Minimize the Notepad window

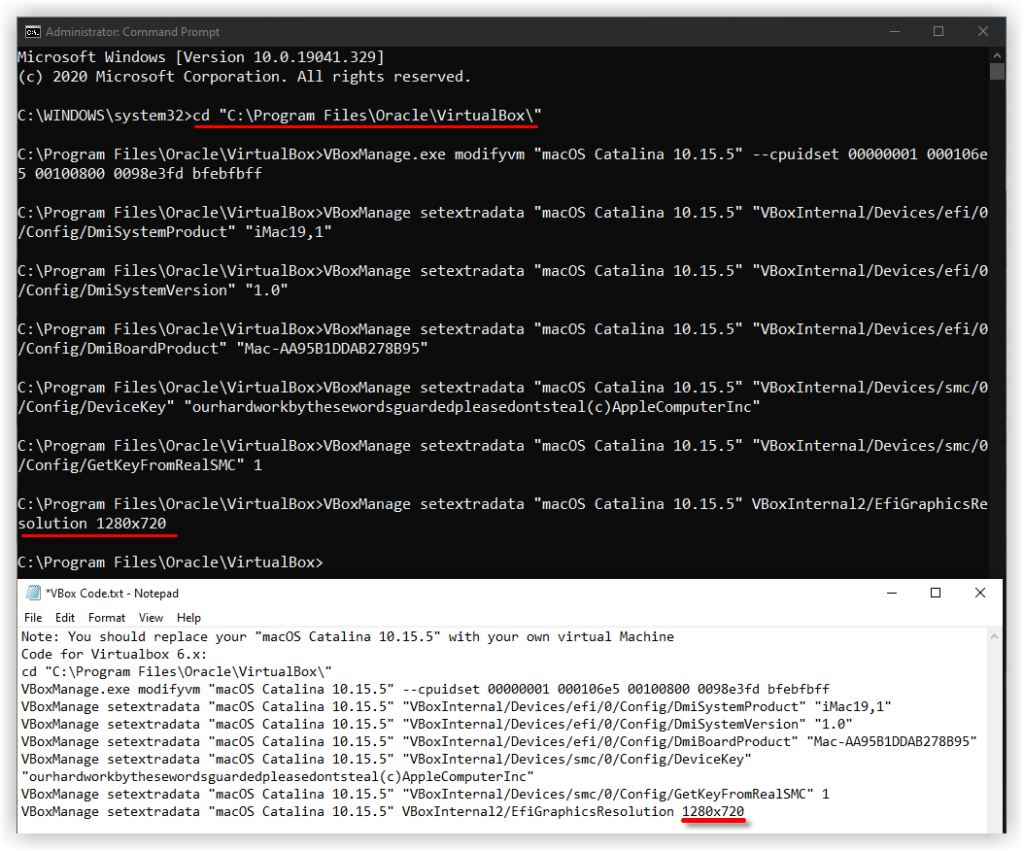click(891, 593)
